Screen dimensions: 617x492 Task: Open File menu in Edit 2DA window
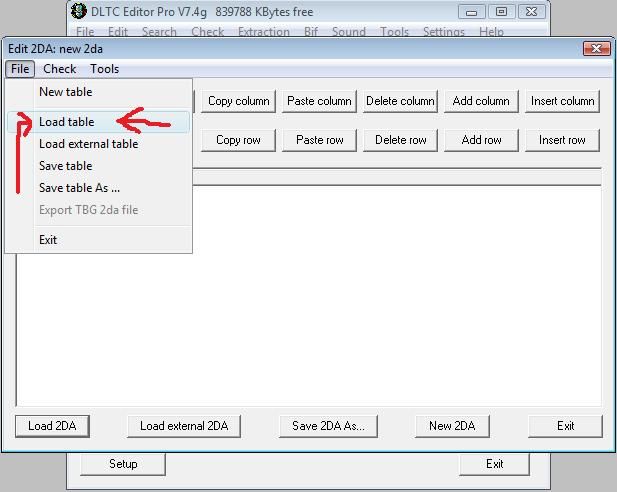20,69
